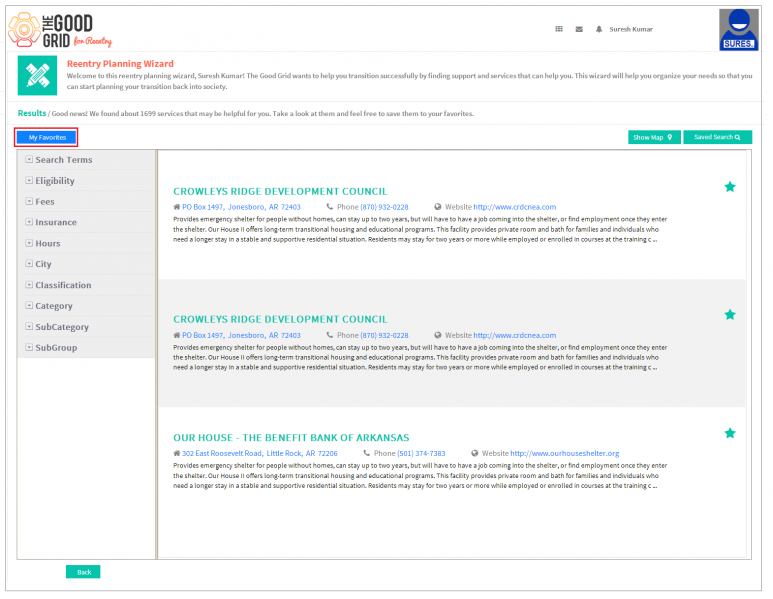Click phone number (501) 374-7383

[421, 453]
